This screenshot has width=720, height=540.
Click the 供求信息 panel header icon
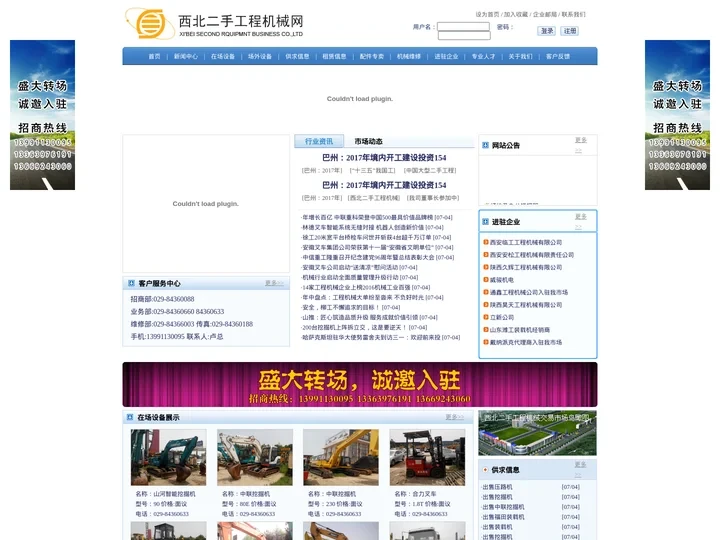[x=485, y=469]
